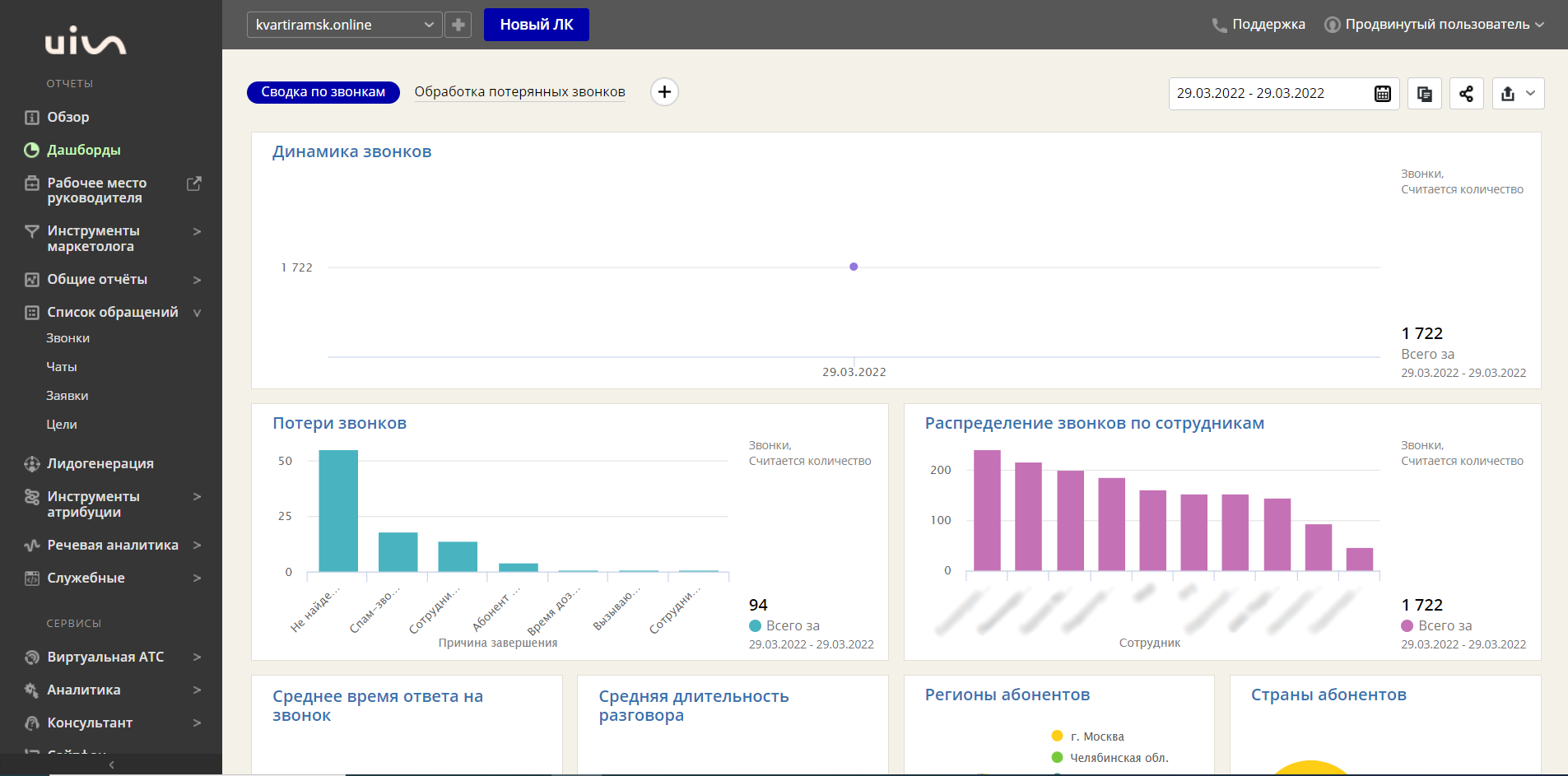Click the UIS logo in the sidebar

(x=86, y=40)
